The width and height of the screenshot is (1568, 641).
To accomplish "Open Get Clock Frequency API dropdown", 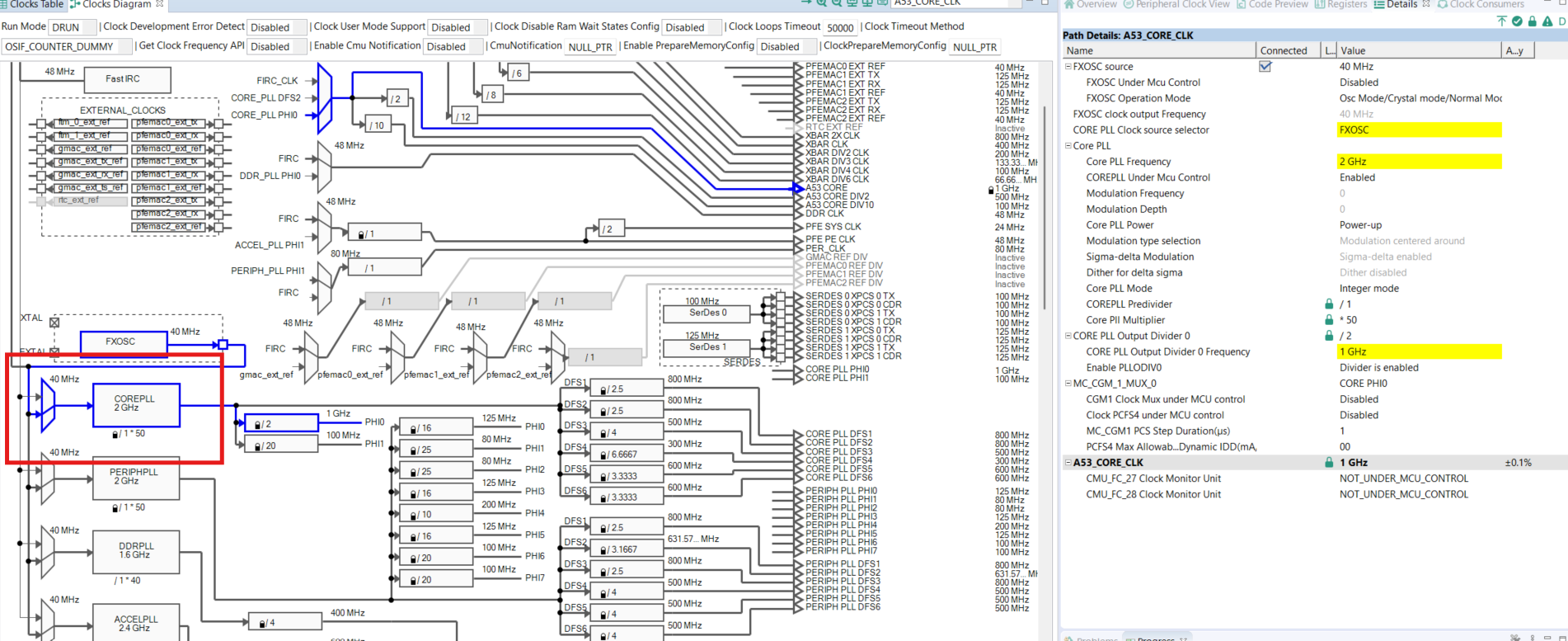I will 278,46.
